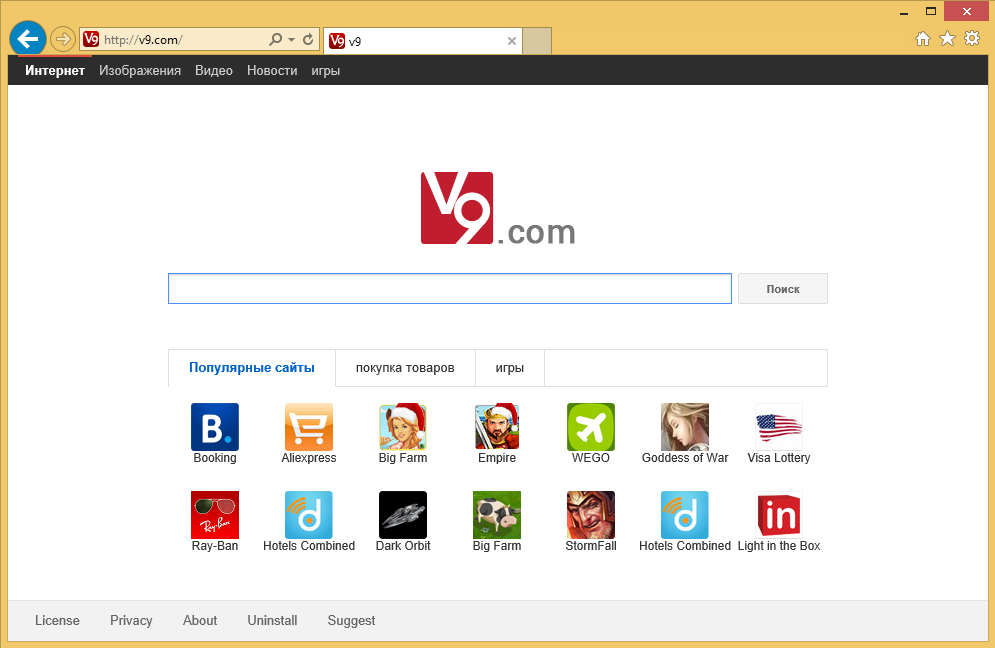Open a new blank browser tab
Image resolution: width=995 pixels, height=648 pixels.
pyautogui.click(x=537, y=41)
